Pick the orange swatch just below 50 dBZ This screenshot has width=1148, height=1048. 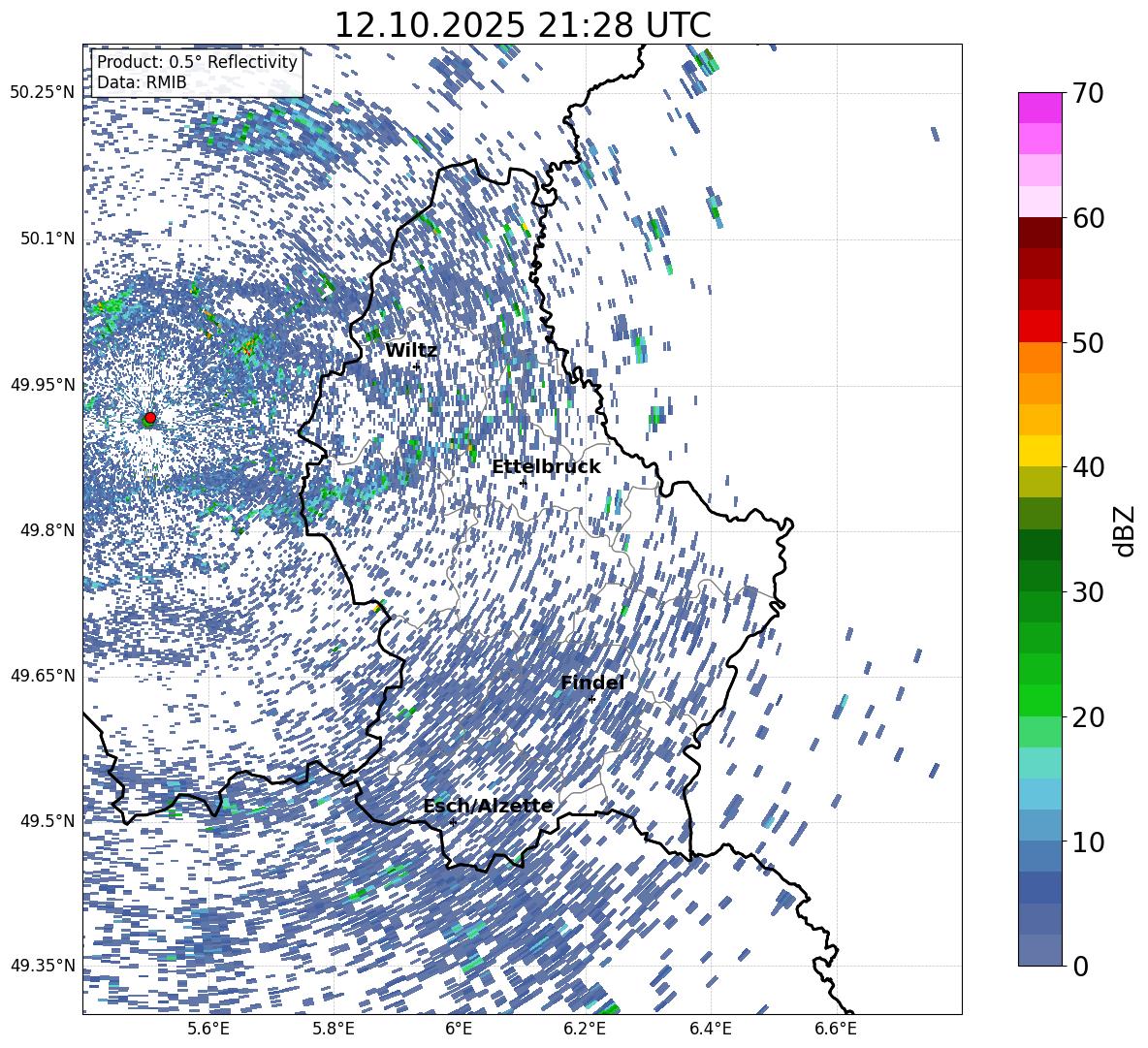[x=1039, y=358]
